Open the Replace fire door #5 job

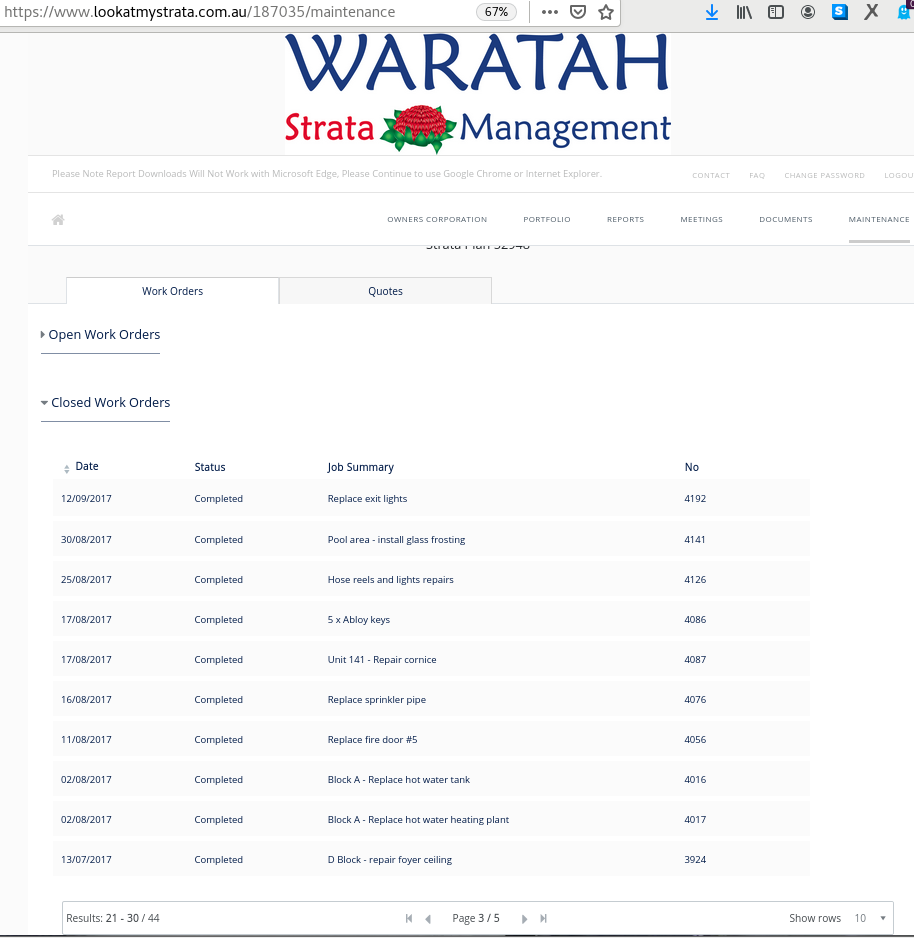coord(372,740)
